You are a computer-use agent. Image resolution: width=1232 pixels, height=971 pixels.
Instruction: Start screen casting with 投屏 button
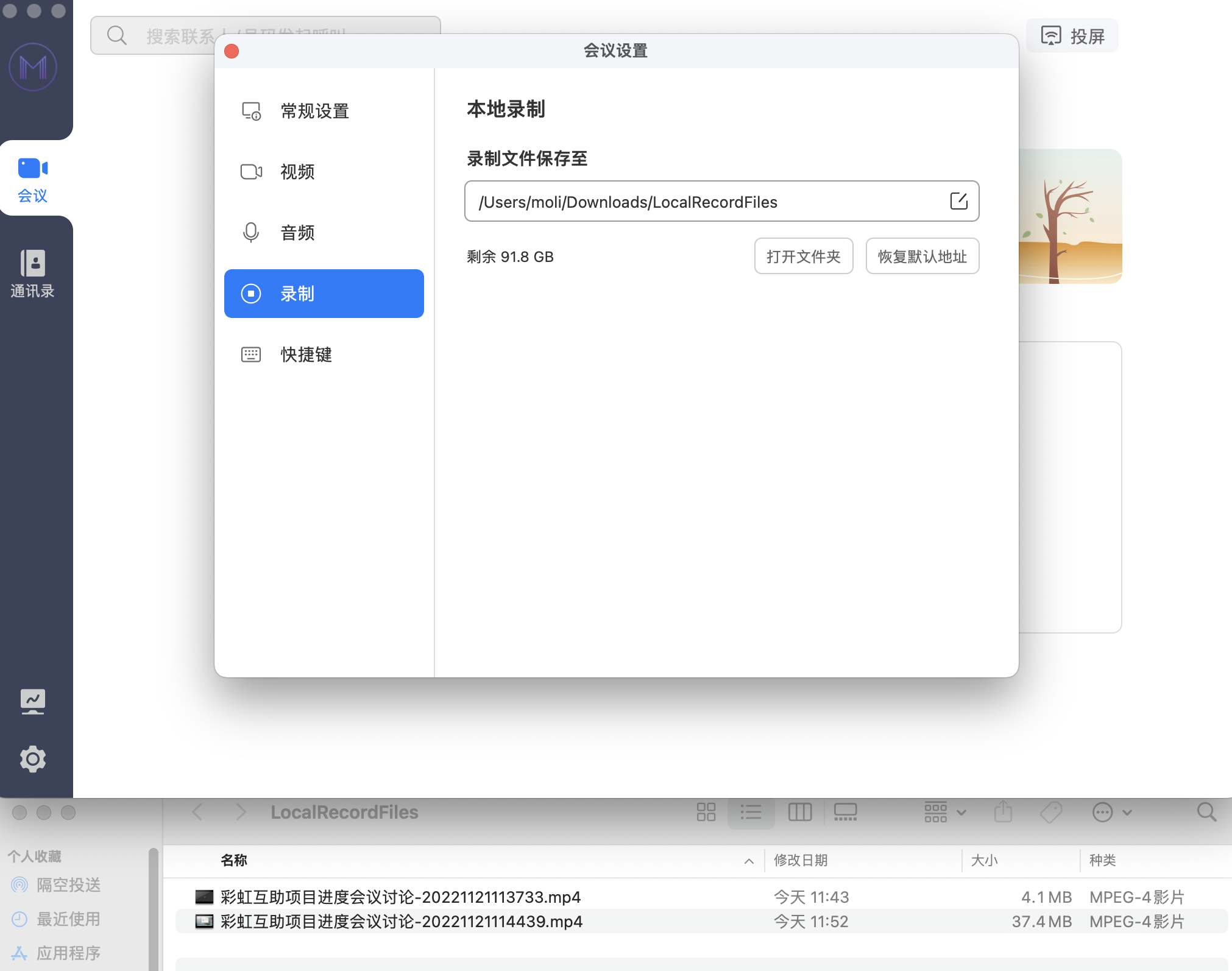(x=1072, y=36)
